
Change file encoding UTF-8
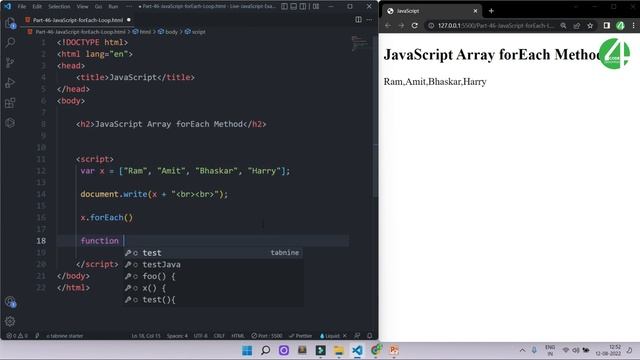[x=200, y=336]
